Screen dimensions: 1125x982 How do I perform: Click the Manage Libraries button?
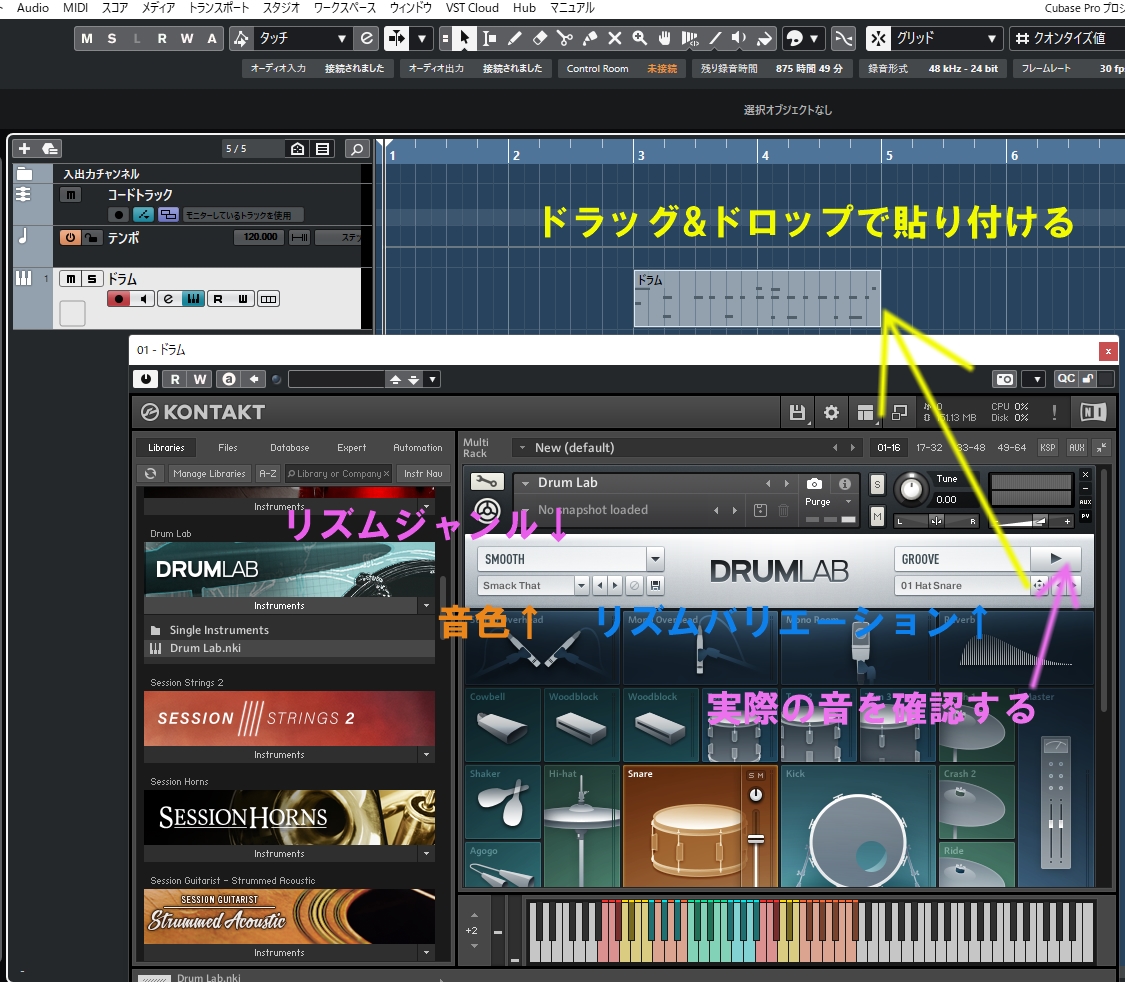pyautogui.click(x=210, y=473)
